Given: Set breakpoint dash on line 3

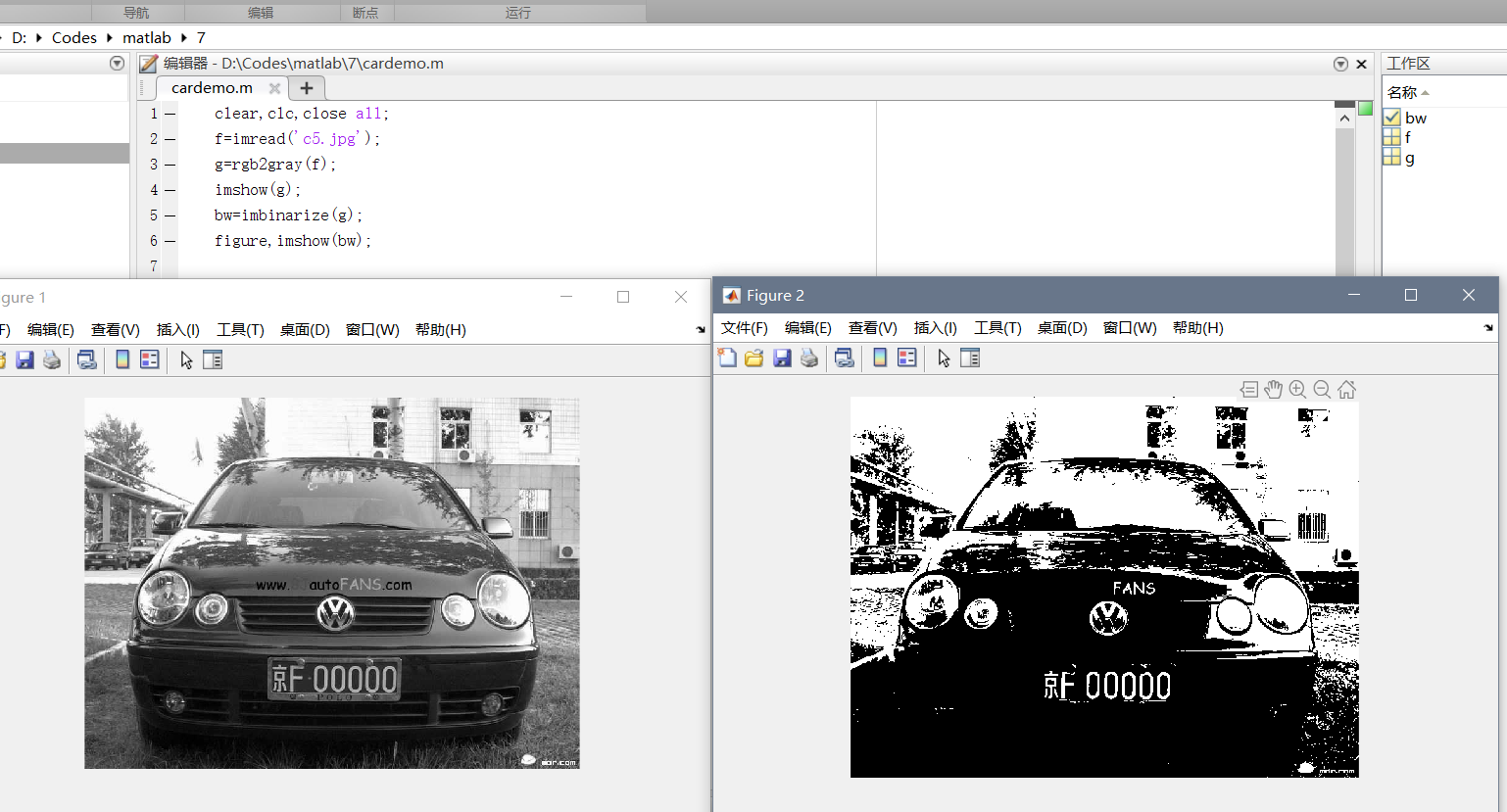Looking at the screenshot, I should pyautogui.click(x=170, y=165).
